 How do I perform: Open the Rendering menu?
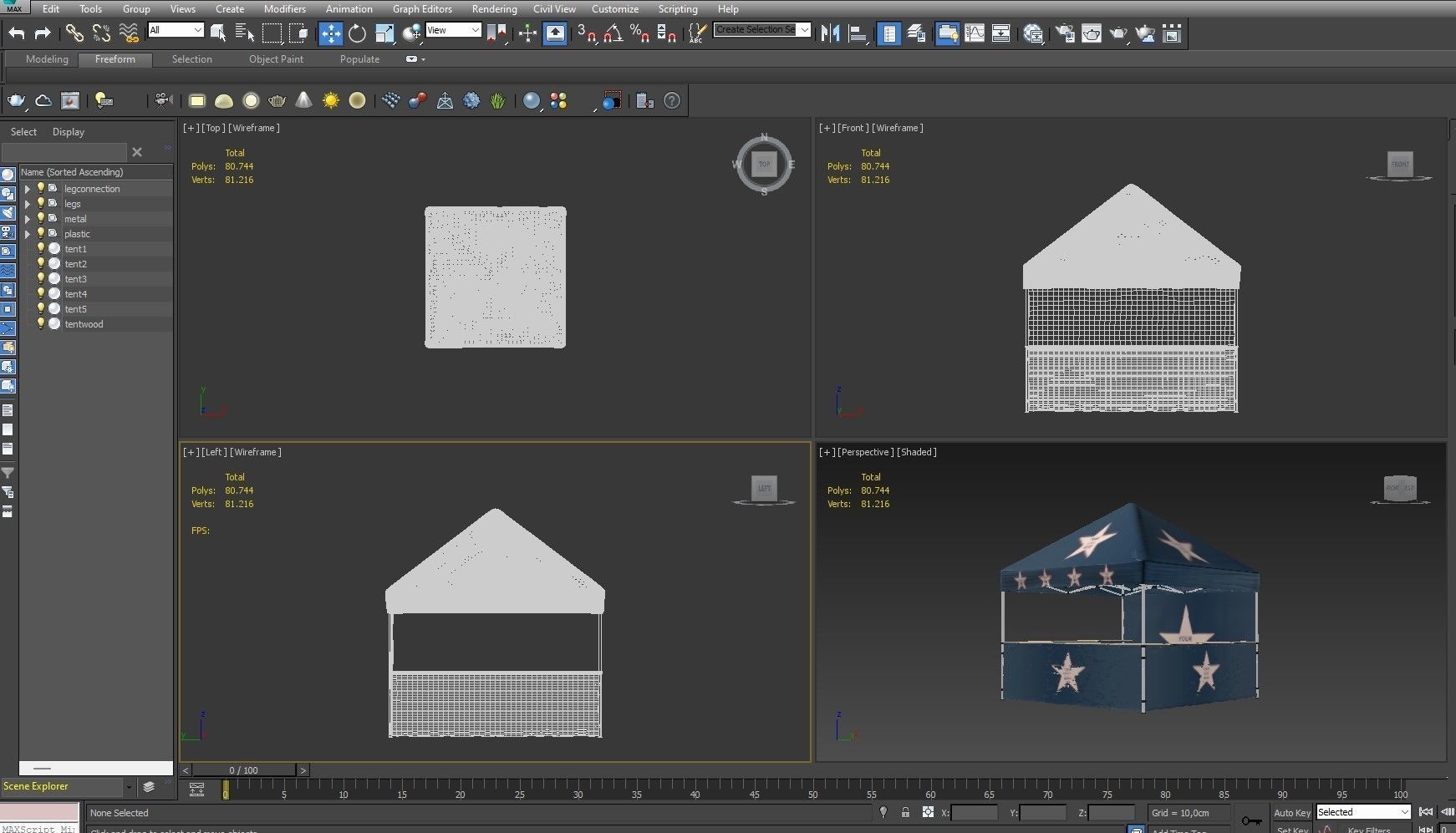tap(494, 8)
